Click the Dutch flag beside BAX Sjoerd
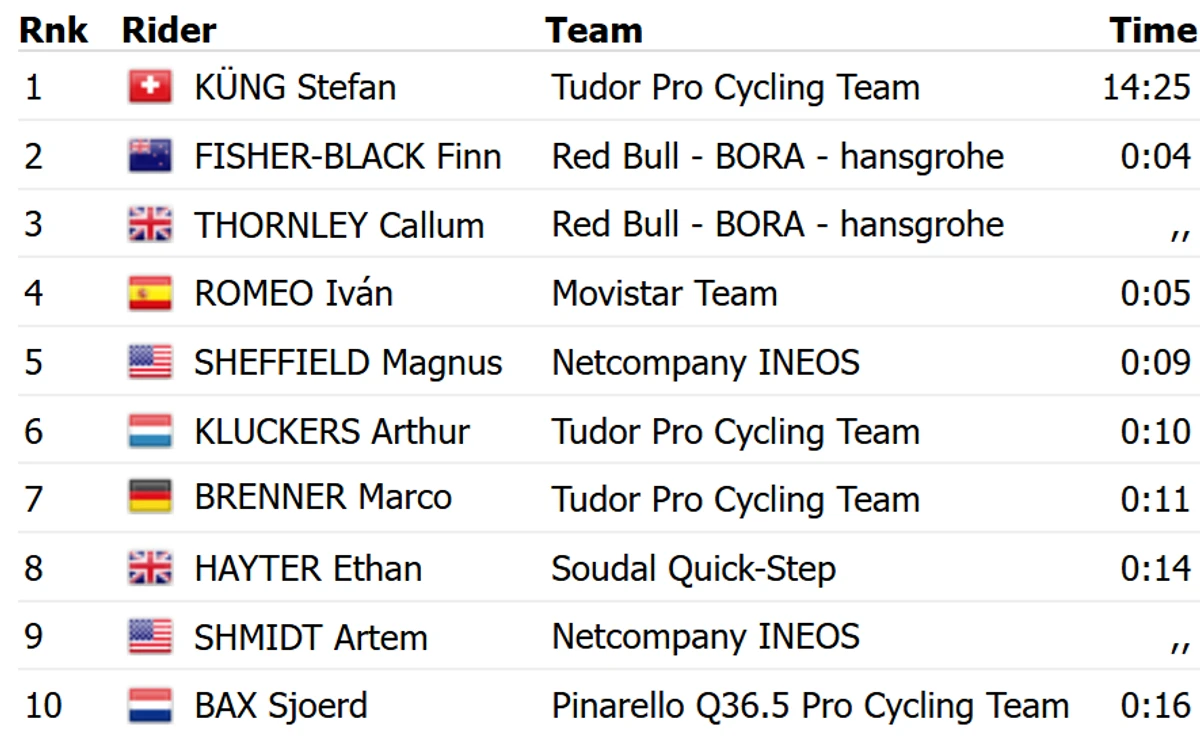This screenshot has width=1200, height=736. pyautogui.click(x=150, y=705)
